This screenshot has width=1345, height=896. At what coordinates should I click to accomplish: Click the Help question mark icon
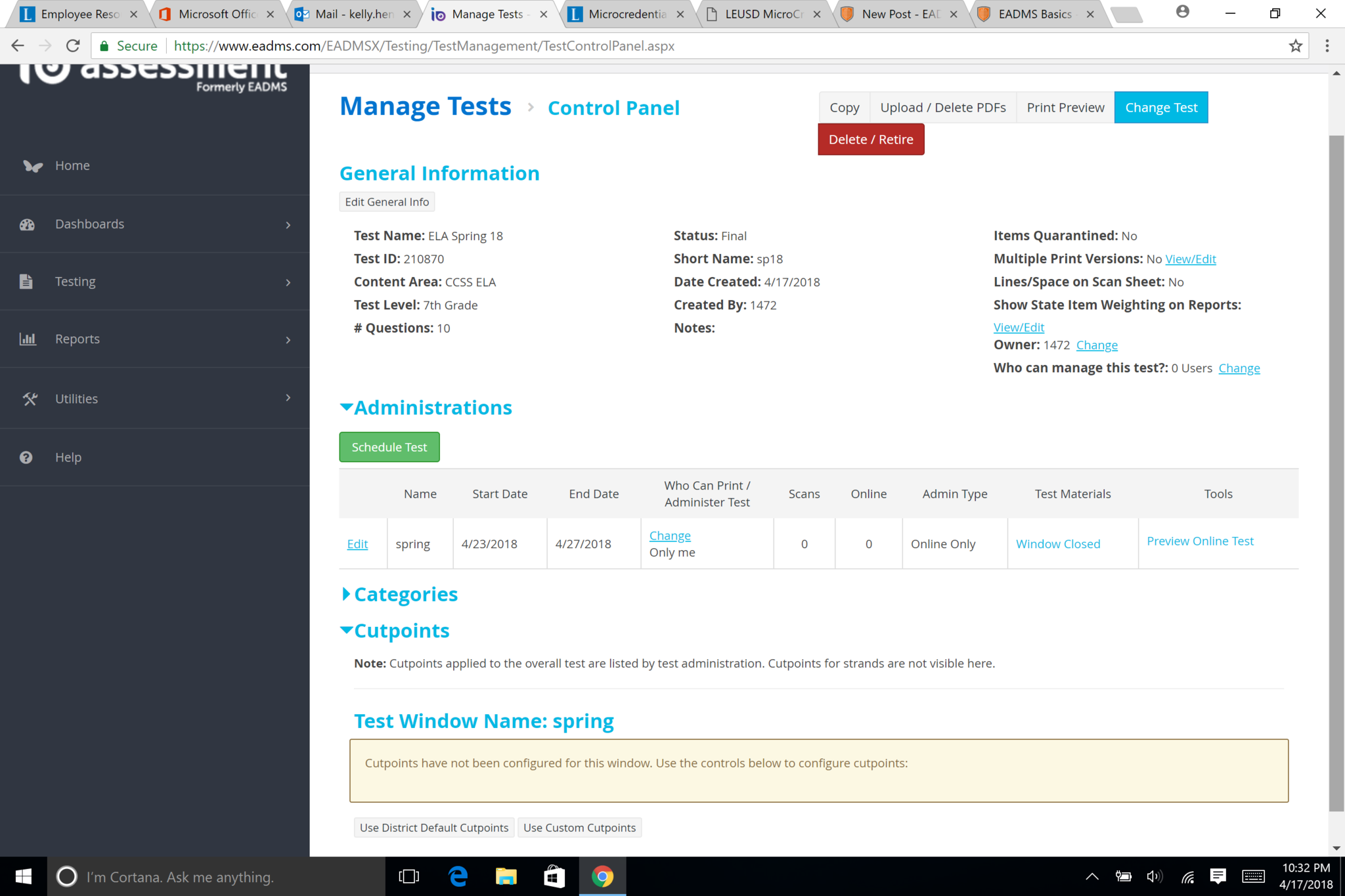coord(26,458)
